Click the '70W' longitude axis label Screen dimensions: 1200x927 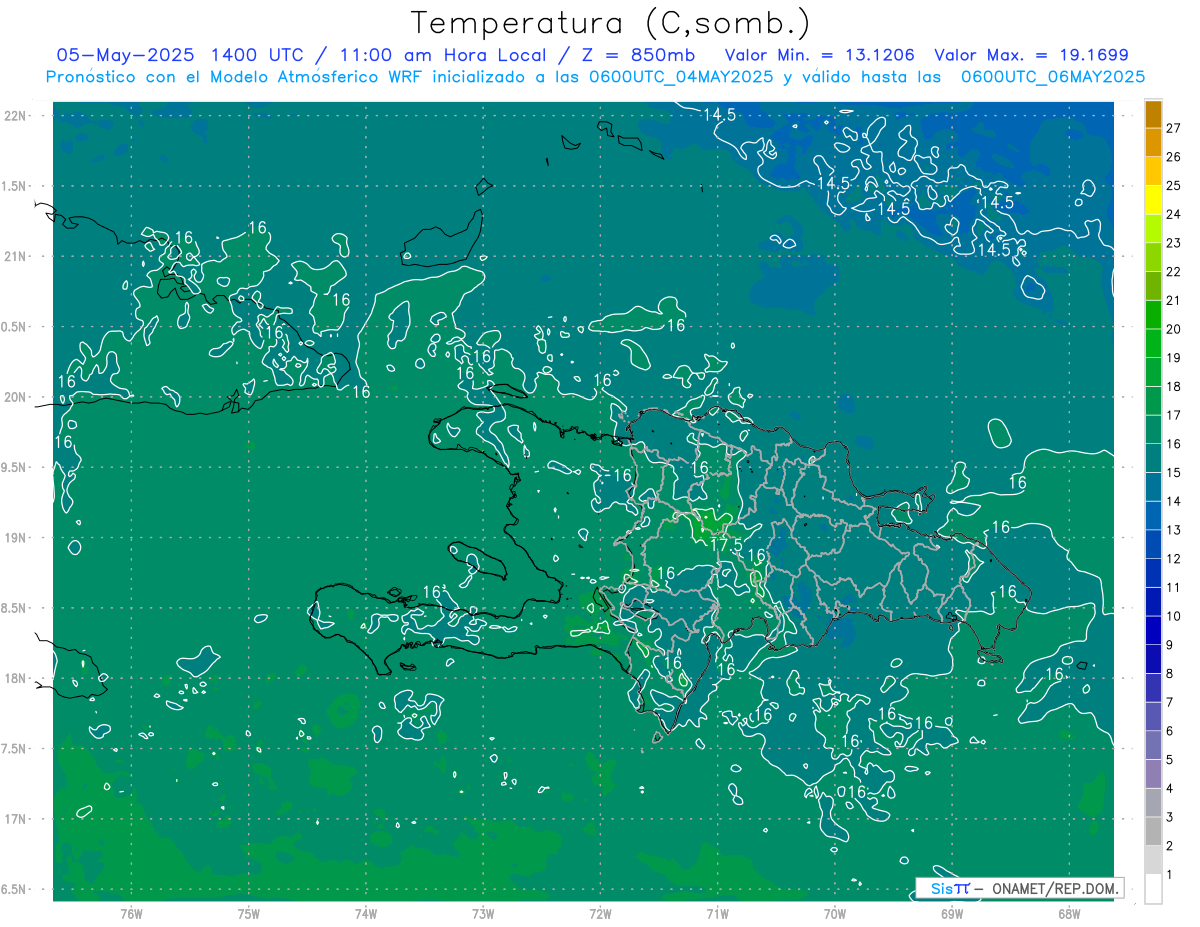point(834,915)
